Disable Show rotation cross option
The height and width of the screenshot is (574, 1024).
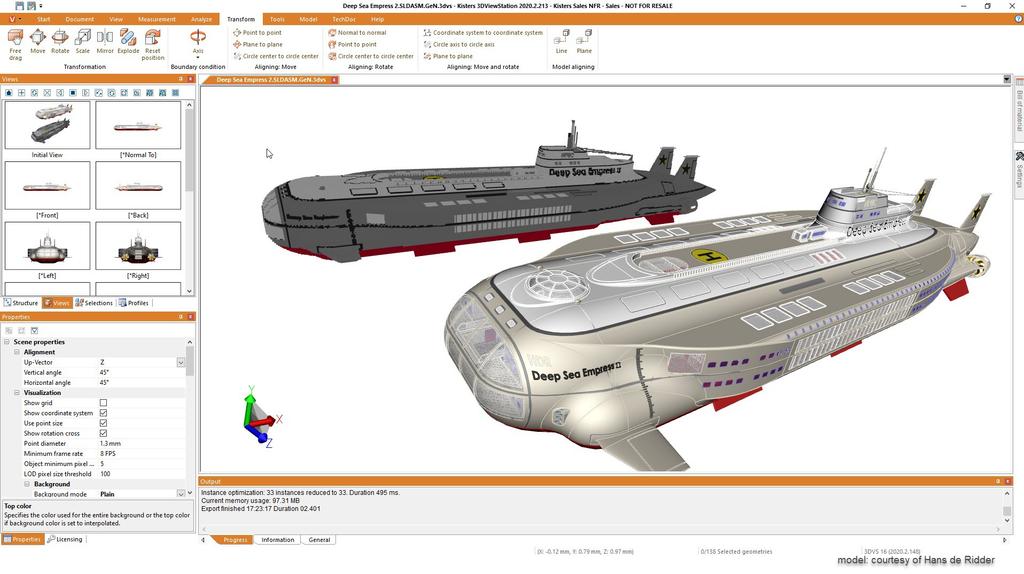(103, 433)
